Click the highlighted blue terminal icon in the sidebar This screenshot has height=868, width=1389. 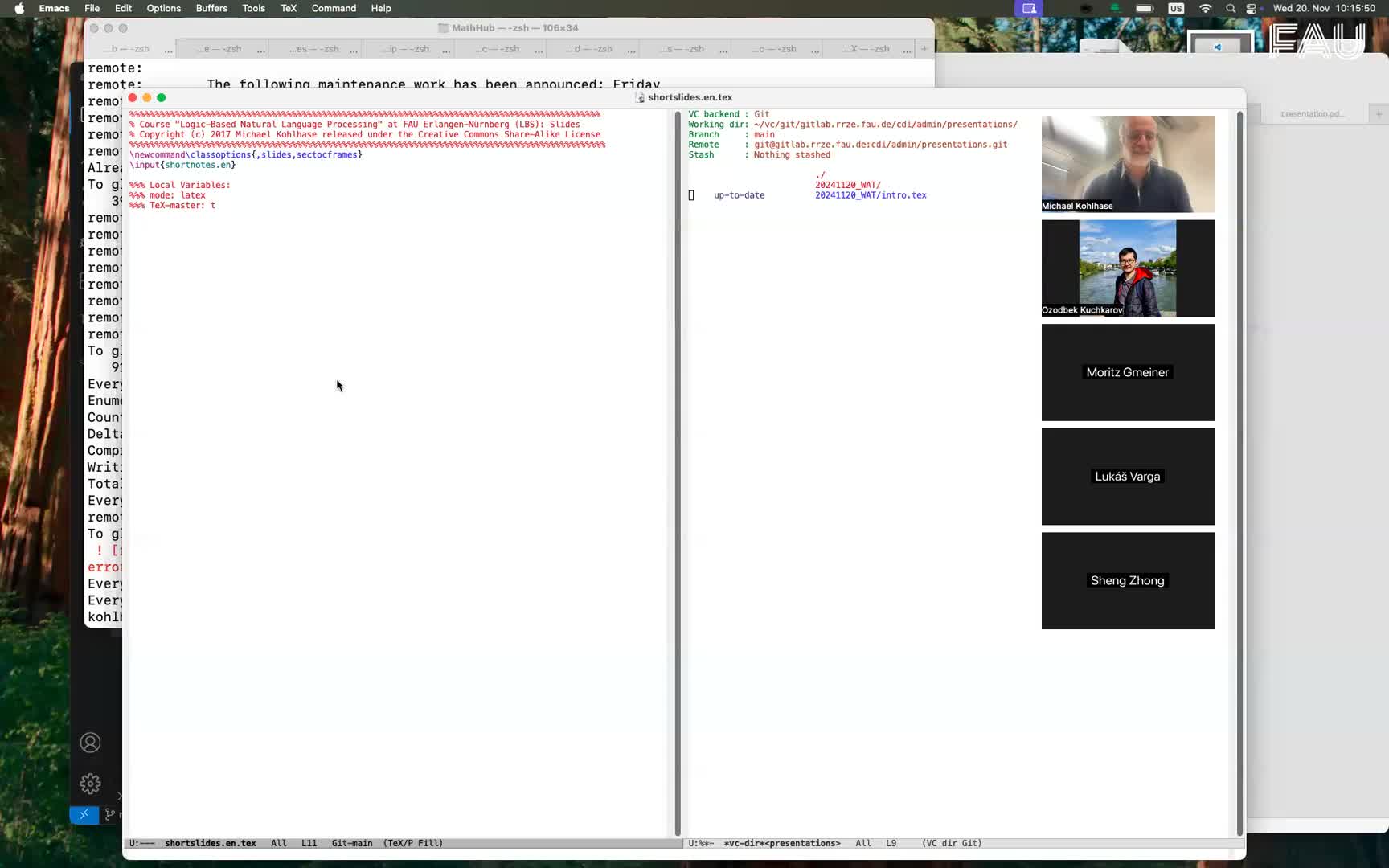(84, 814)
